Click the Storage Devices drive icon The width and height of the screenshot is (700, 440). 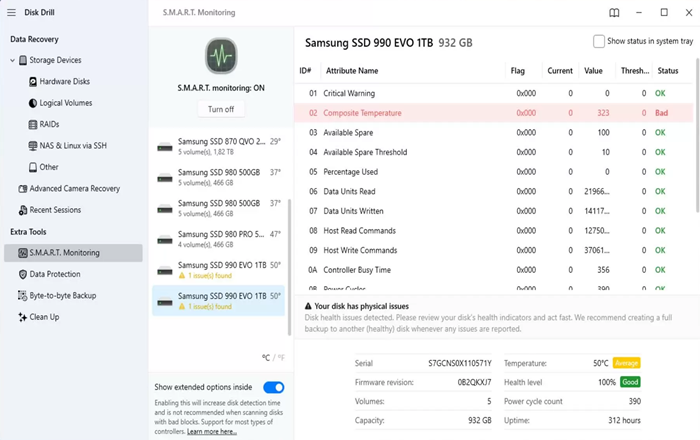23,60
